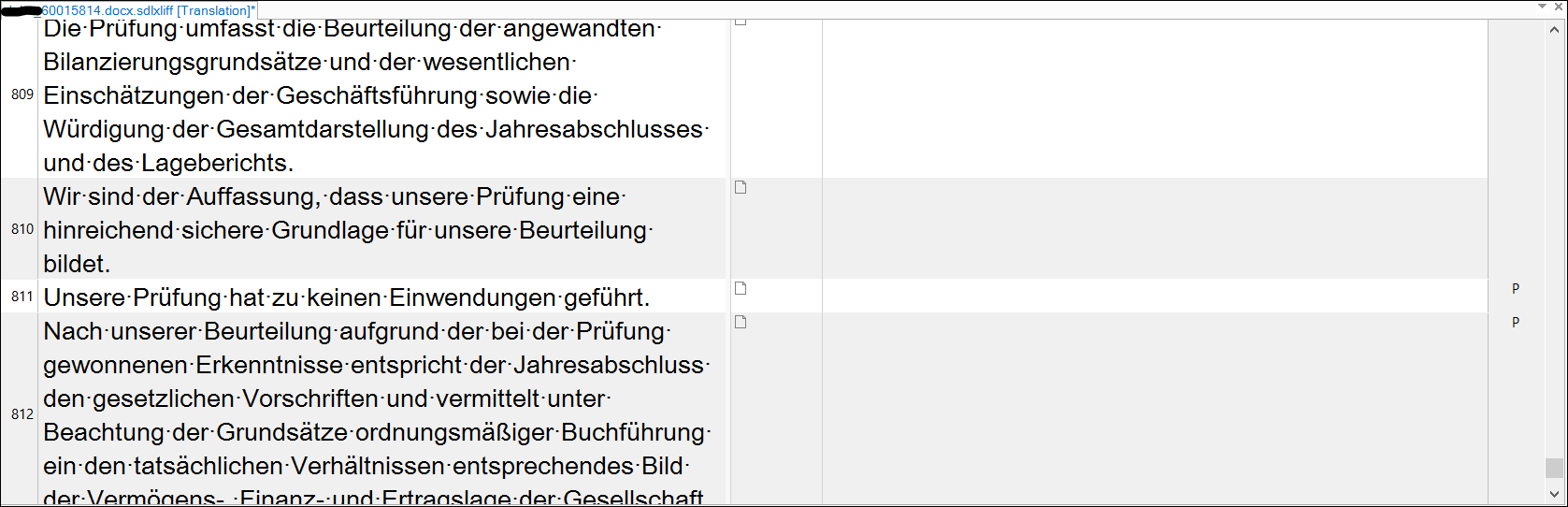Click the scrollbar up arrow
1568x507 pixels.
point(1555,30)
